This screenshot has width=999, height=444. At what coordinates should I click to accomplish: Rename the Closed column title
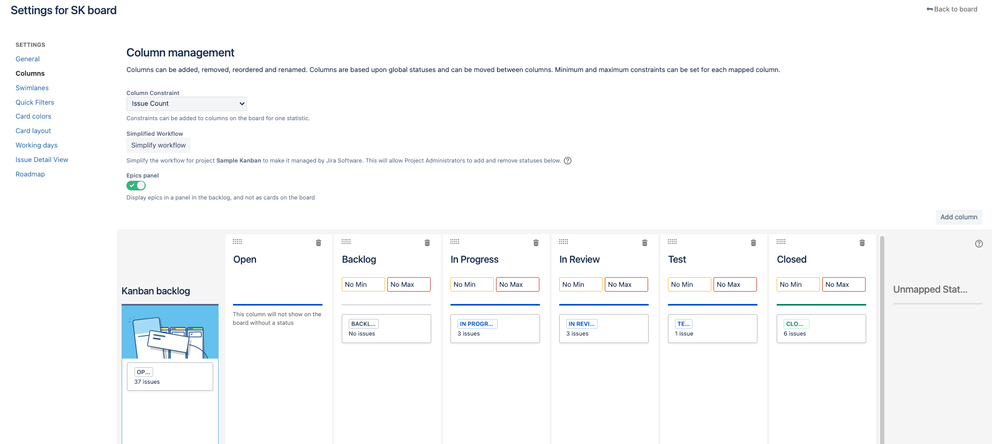(x=792, y=259)
